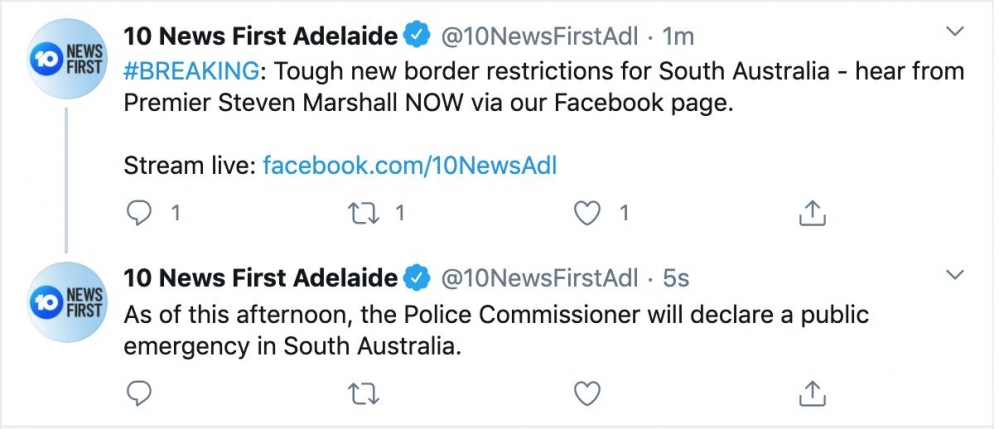Reply to the breaking border restrictions tweet

point(142,213)
